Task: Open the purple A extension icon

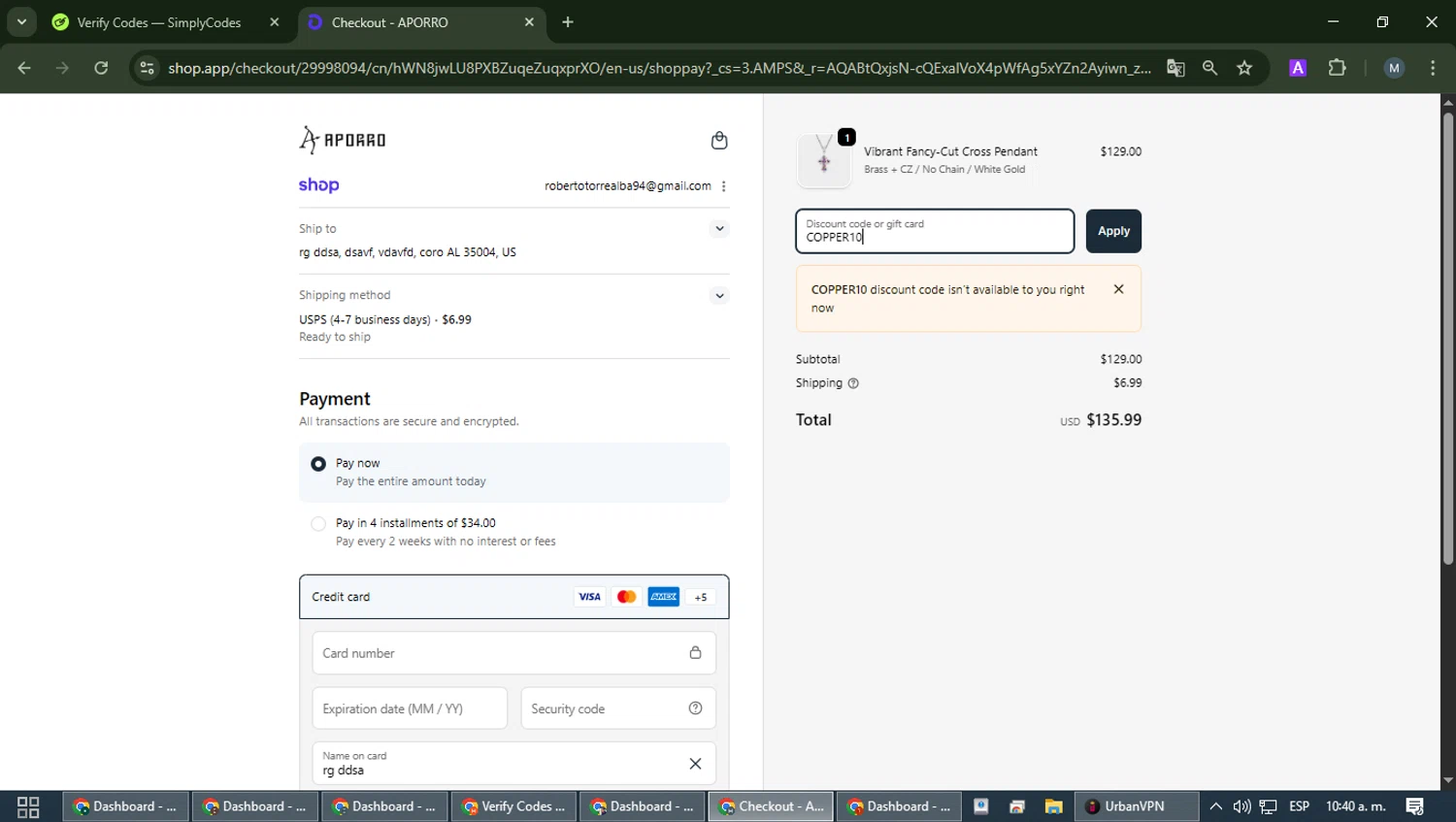Action: coord(1298,68)
